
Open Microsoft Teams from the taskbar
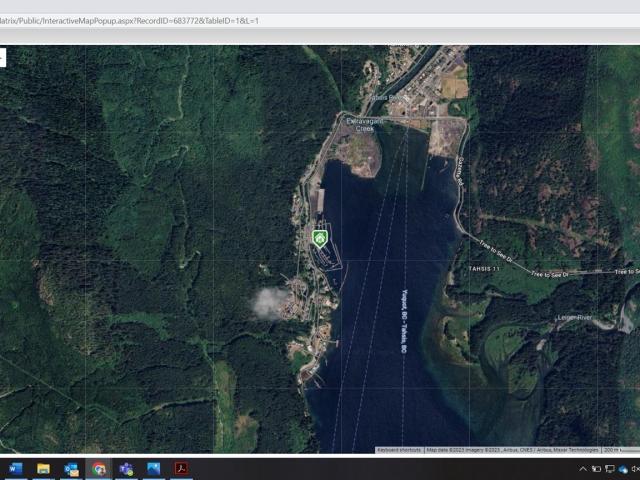[x=126, y=468]
